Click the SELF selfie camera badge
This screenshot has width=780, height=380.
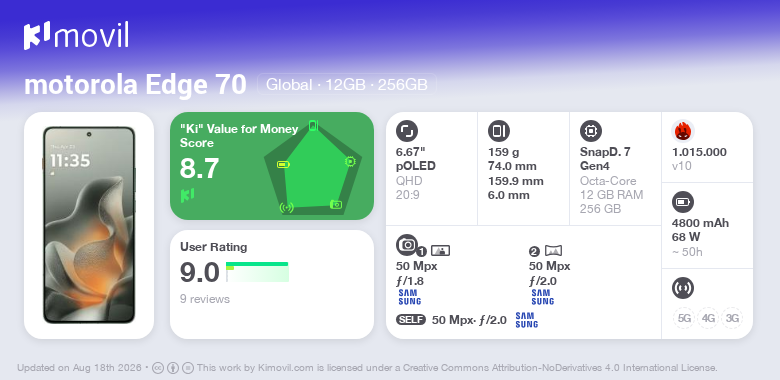411,320
